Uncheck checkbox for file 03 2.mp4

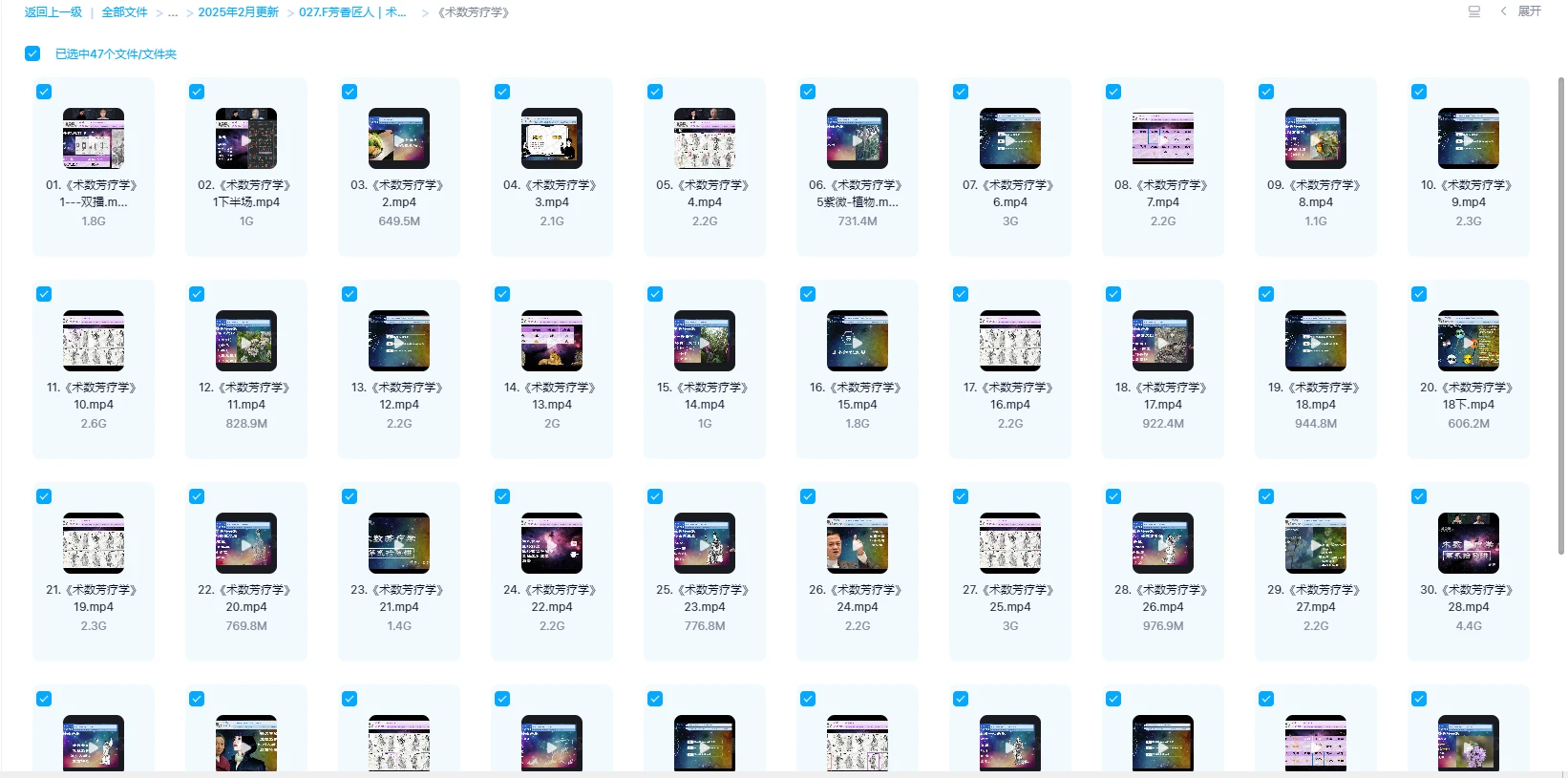pyautogui.click(x=350, y=92)
